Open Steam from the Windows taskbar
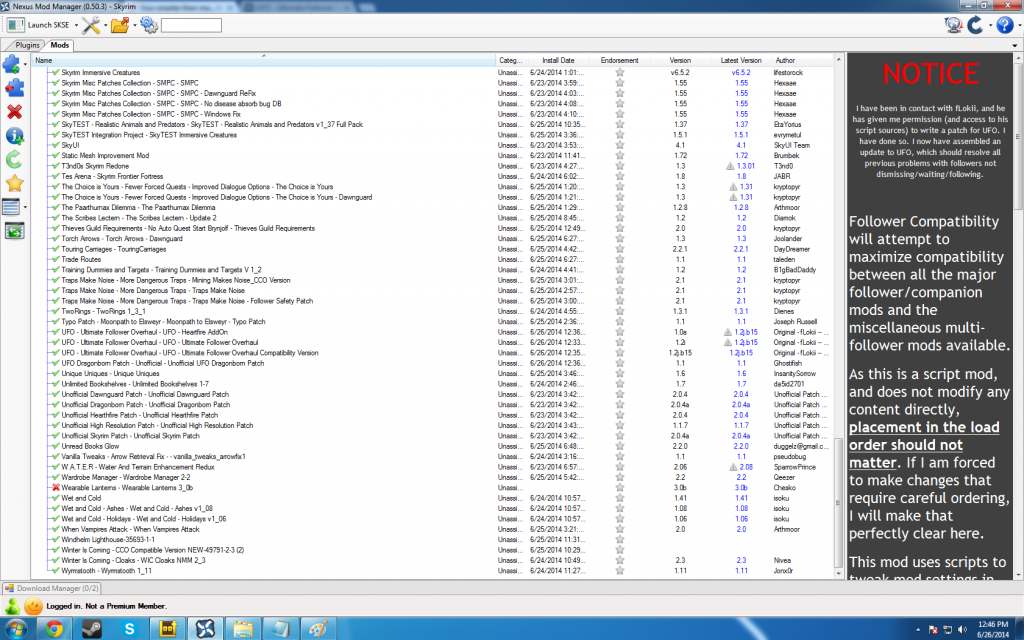Screen dimensions: 1024x640 (x=90, y=627)
